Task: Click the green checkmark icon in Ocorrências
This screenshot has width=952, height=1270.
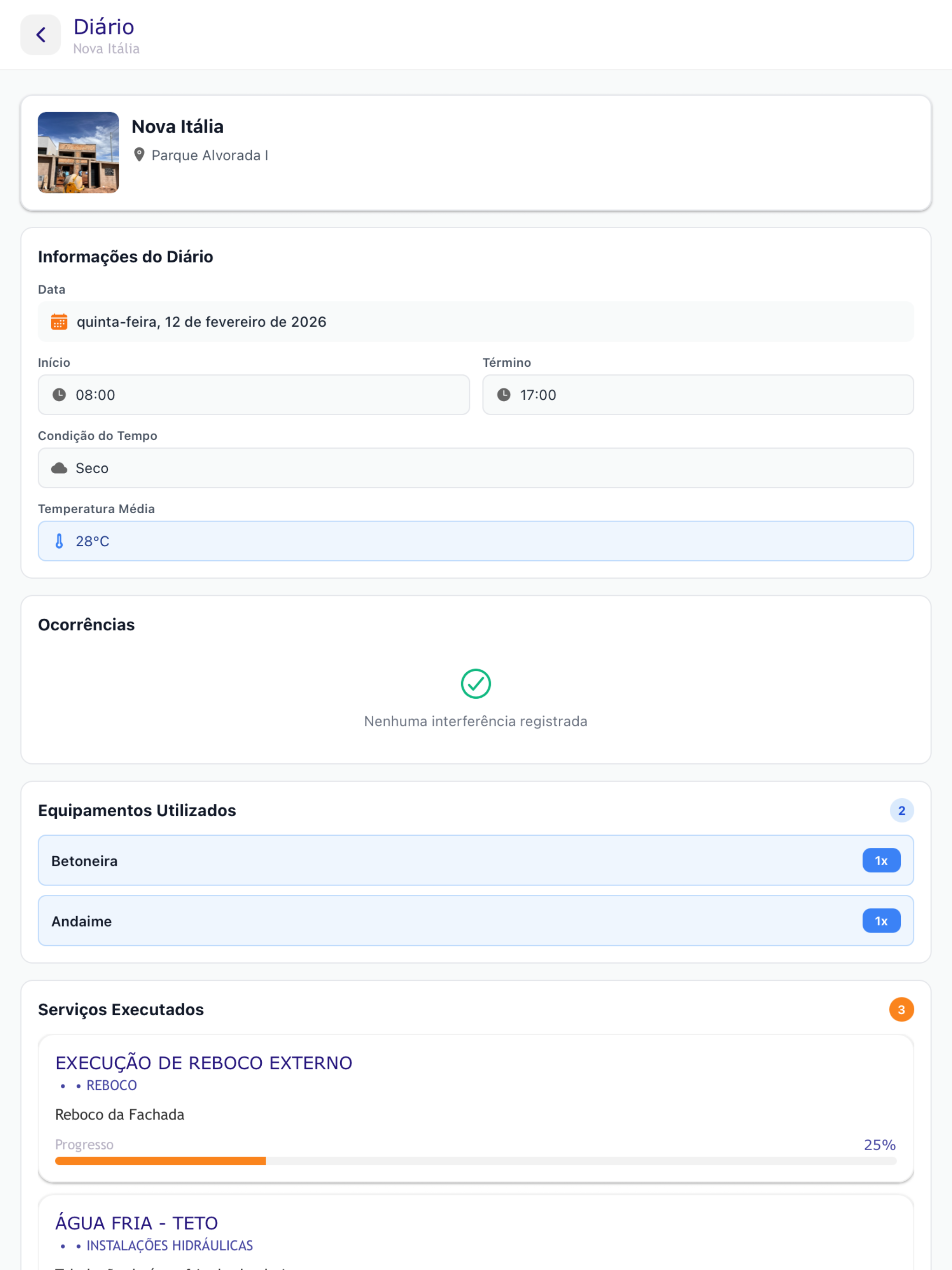Action: click(x=476, y=684)
